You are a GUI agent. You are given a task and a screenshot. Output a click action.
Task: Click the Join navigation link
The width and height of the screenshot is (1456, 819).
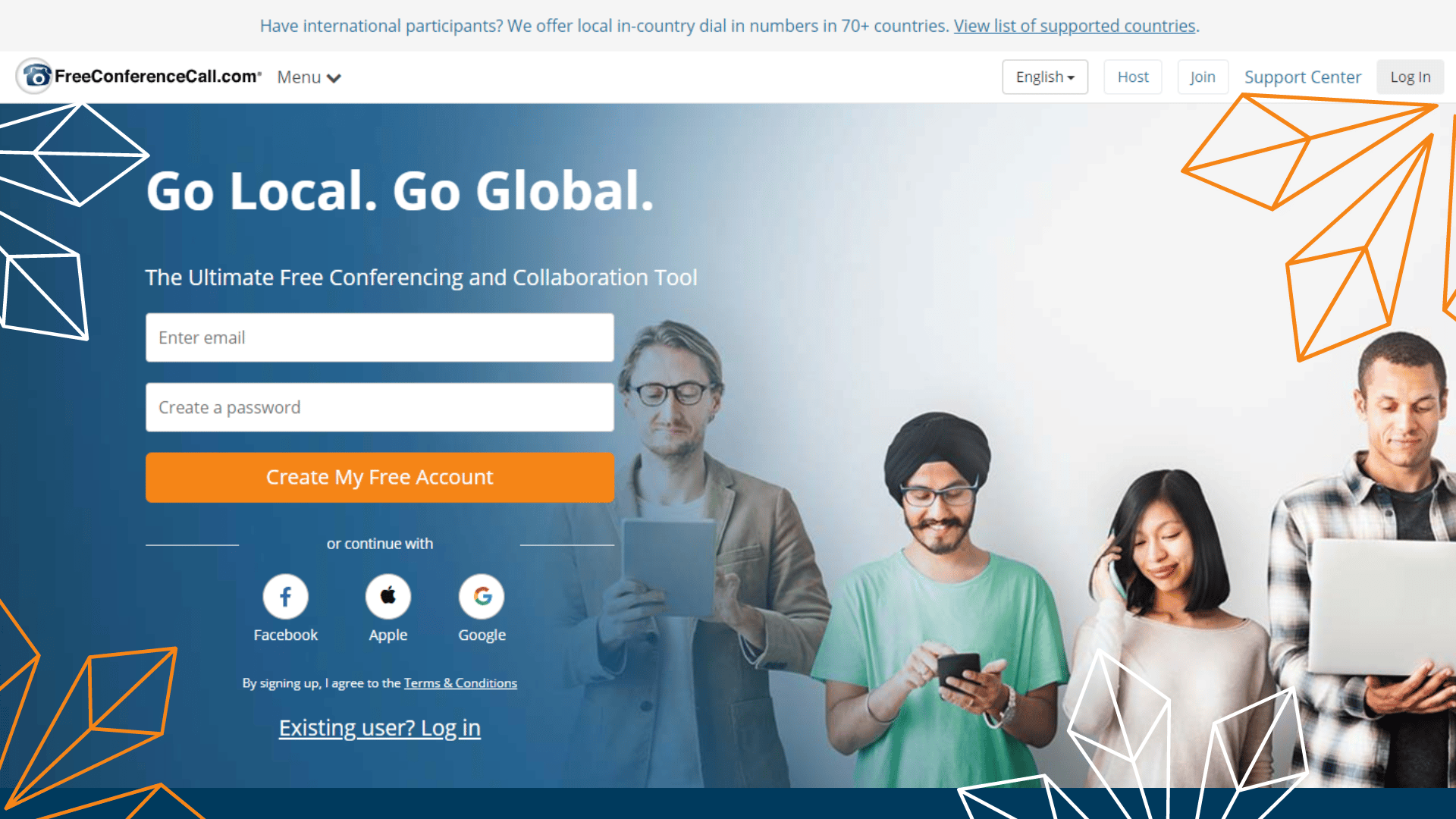coord(1202,76)
